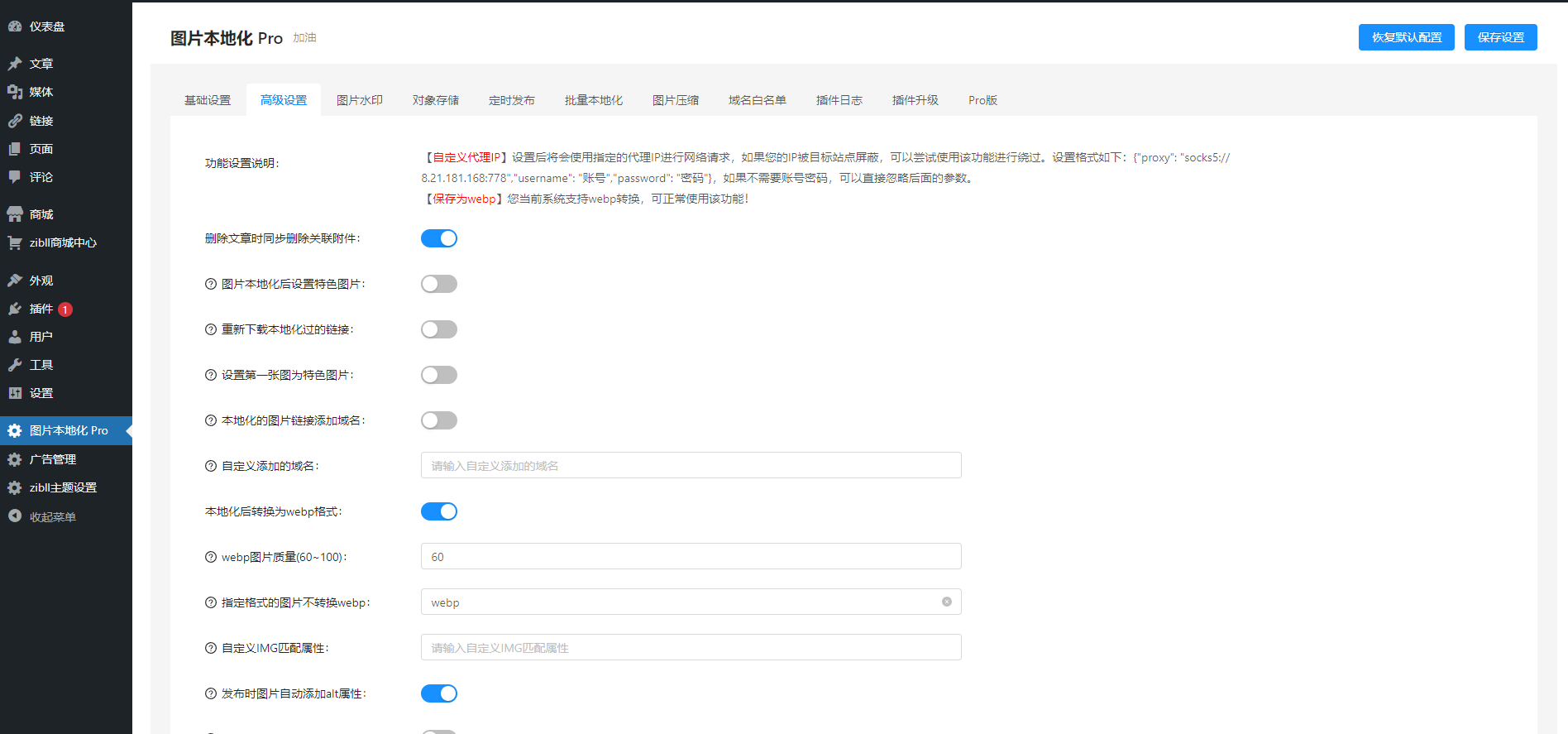
Task: Open 仪表盘 in the sidebar
Action: point(66,26)
